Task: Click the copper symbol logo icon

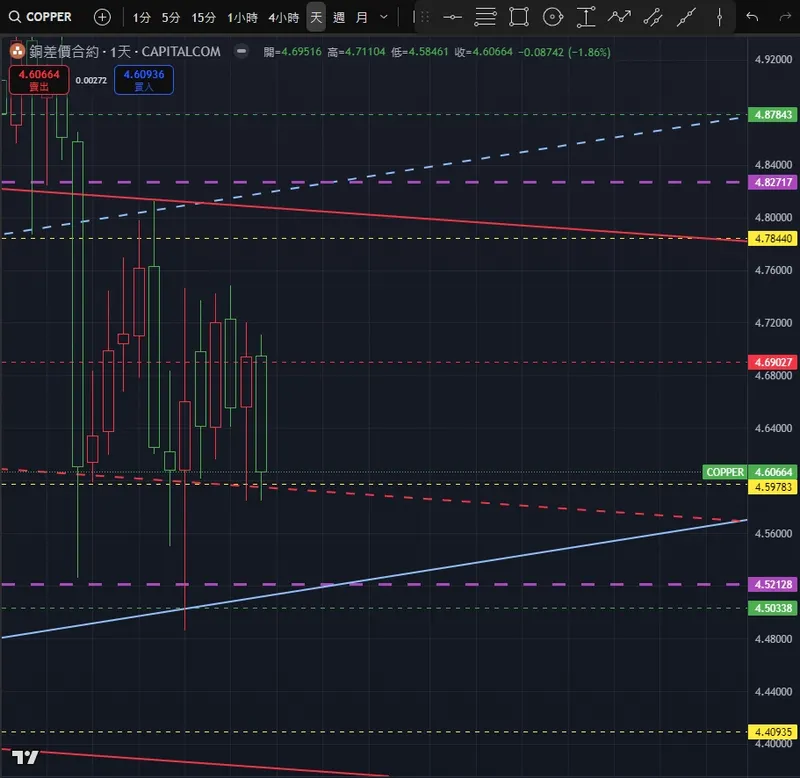Action: [x=17, y=52]
